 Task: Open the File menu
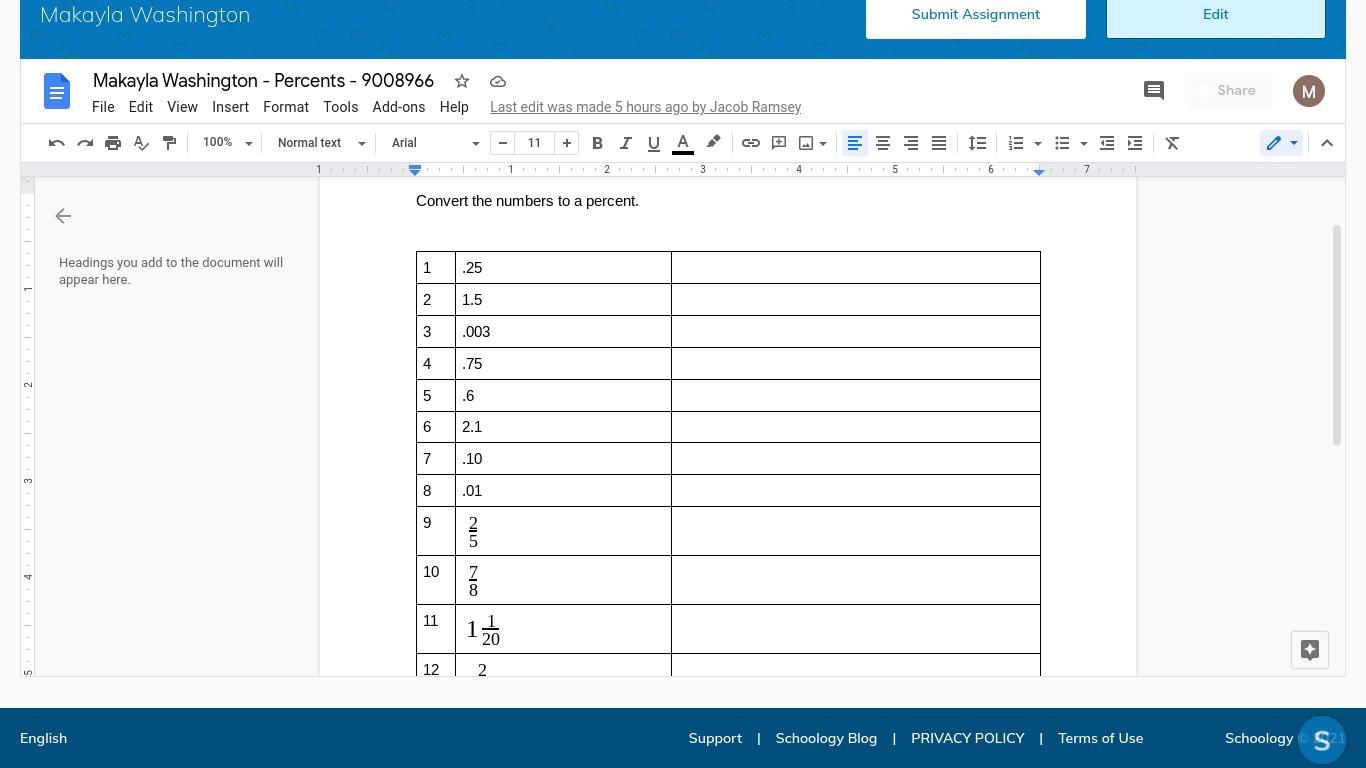103,107
